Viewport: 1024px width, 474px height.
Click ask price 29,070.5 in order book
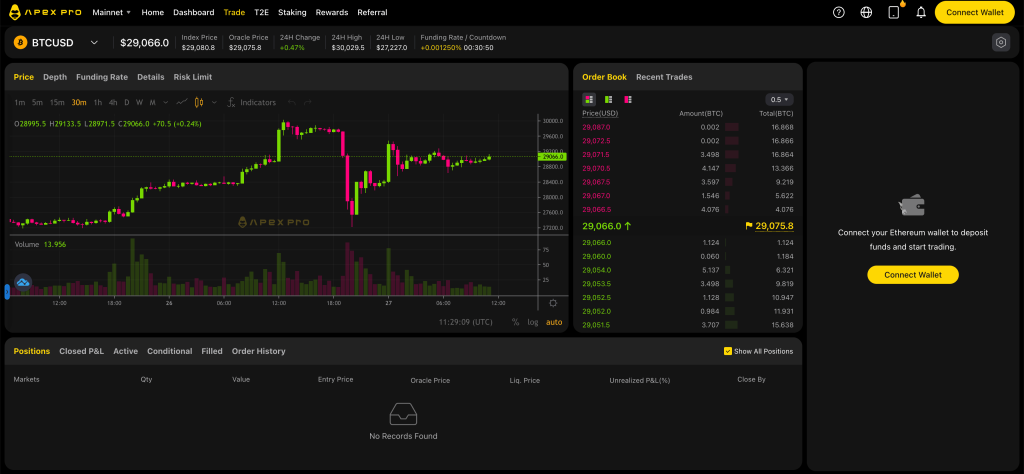click(x=596, y=168)
